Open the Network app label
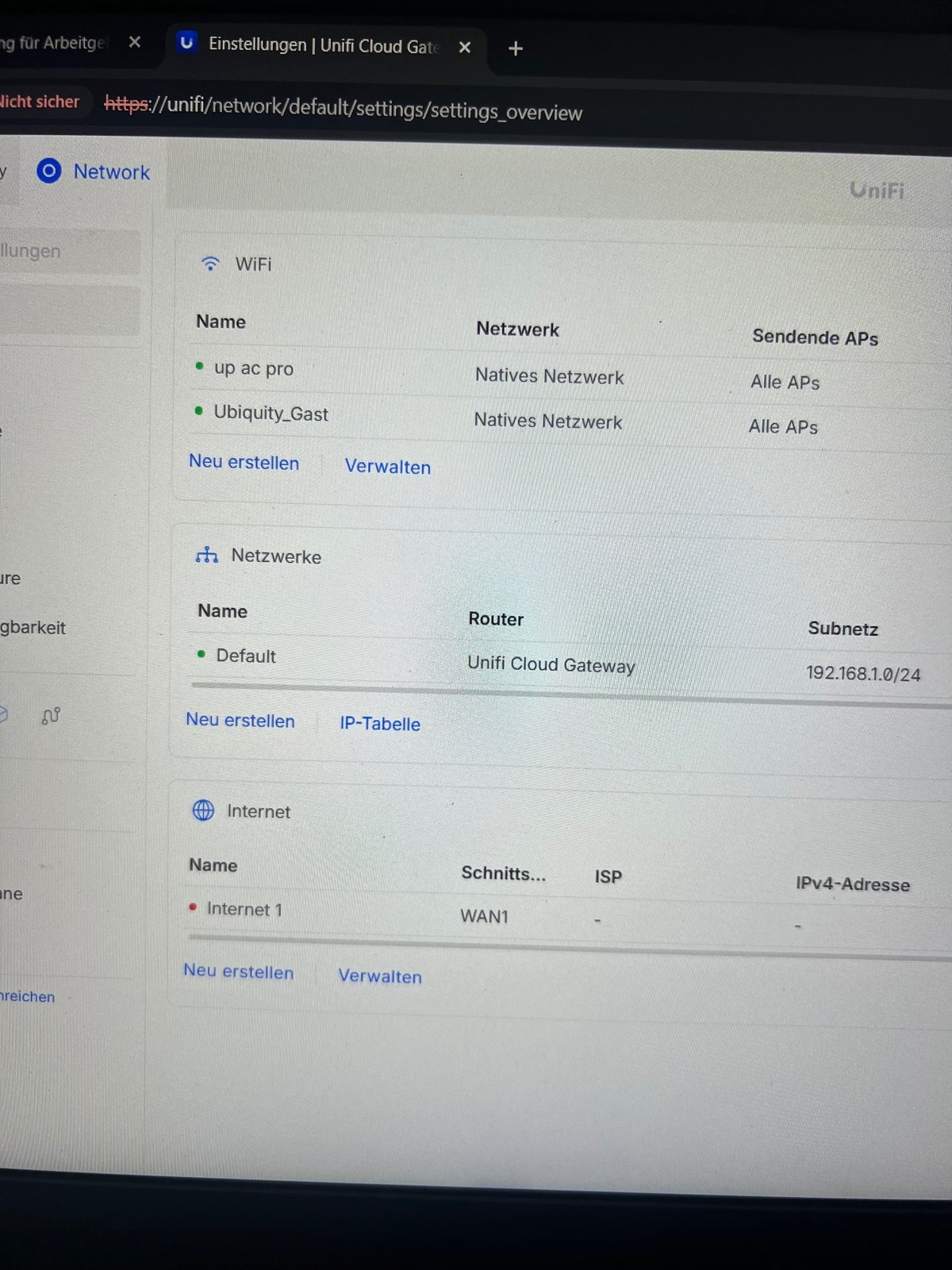Screen dimensions: 952x1270 click(x=111, y=172)
